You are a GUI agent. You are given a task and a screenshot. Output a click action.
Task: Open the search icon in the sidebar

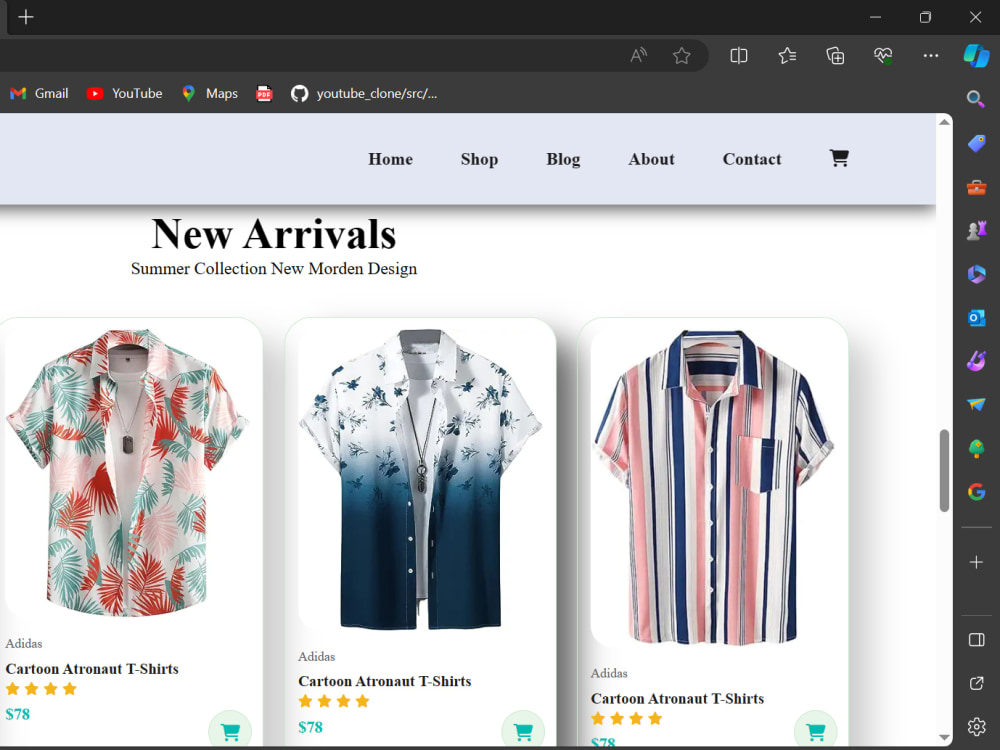pos(976,99)
